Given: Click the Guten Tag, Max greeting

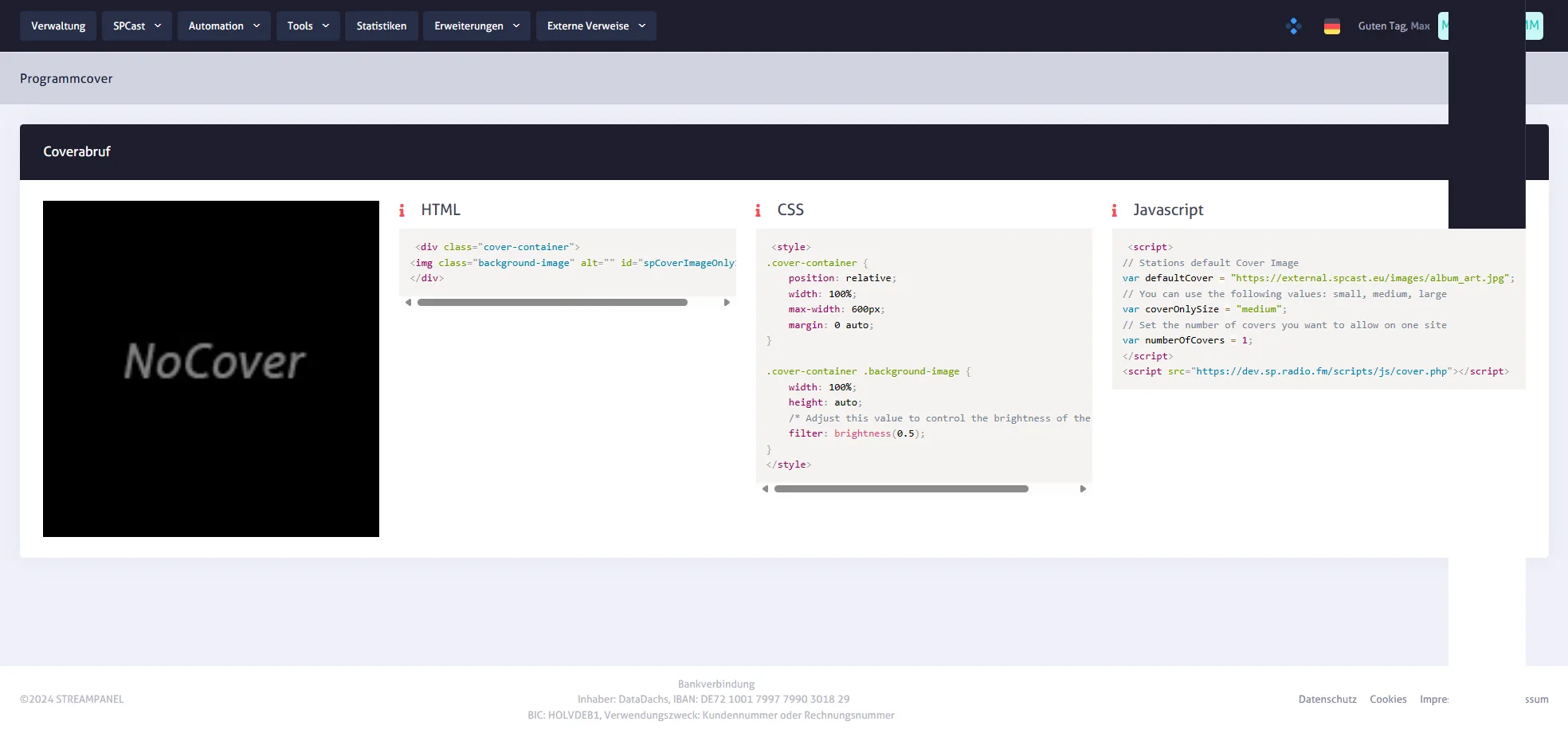Looking at the screenshot, I should [x=1394, y=26].
